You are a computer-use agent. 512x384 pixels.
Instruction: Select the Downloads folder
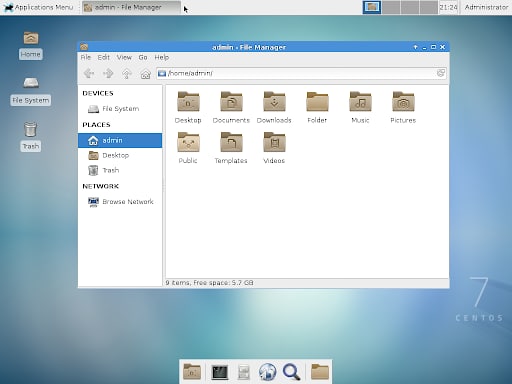tap(274, 108)
